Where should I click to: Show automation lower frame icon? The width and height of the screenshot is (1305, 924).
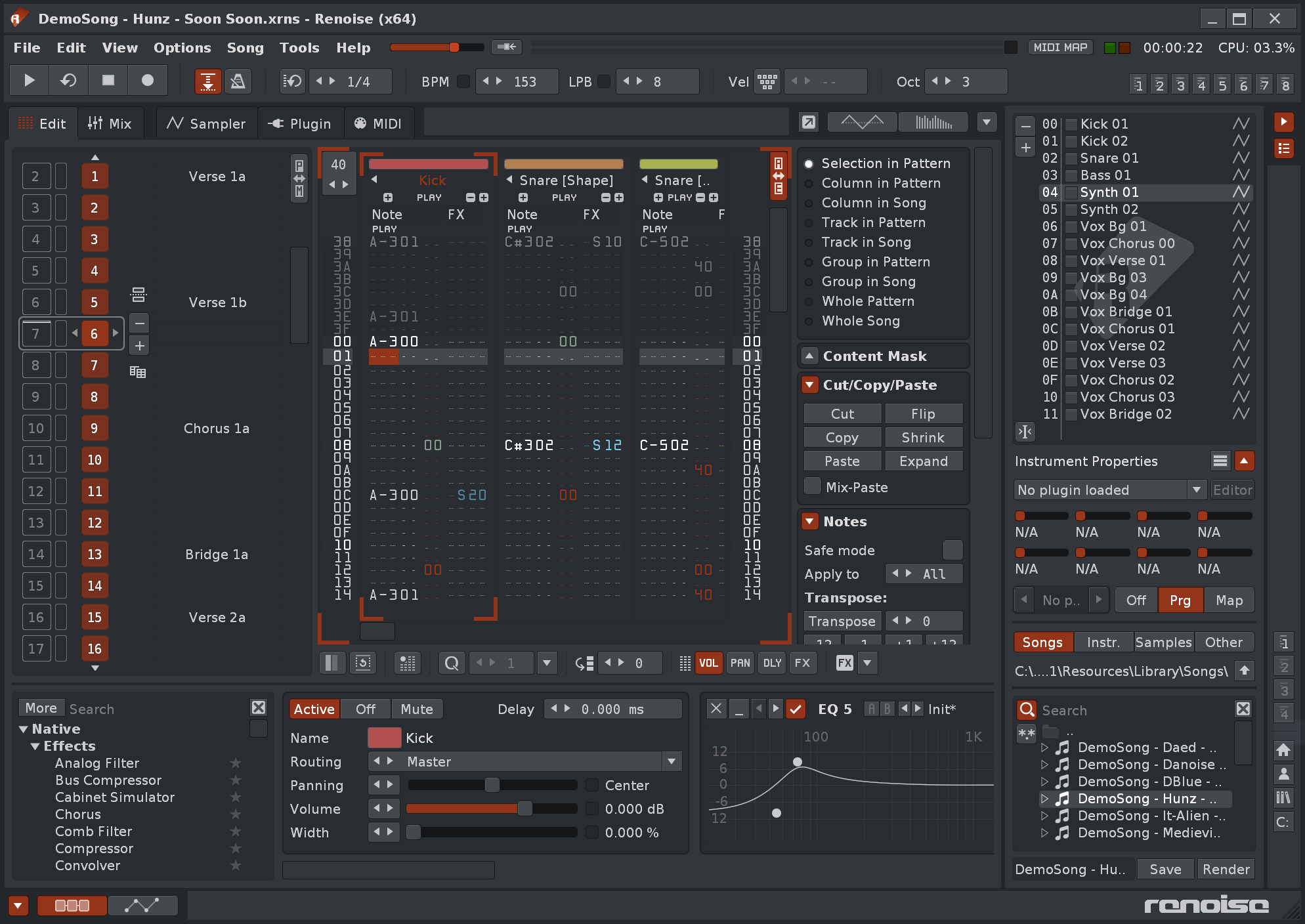142,906
